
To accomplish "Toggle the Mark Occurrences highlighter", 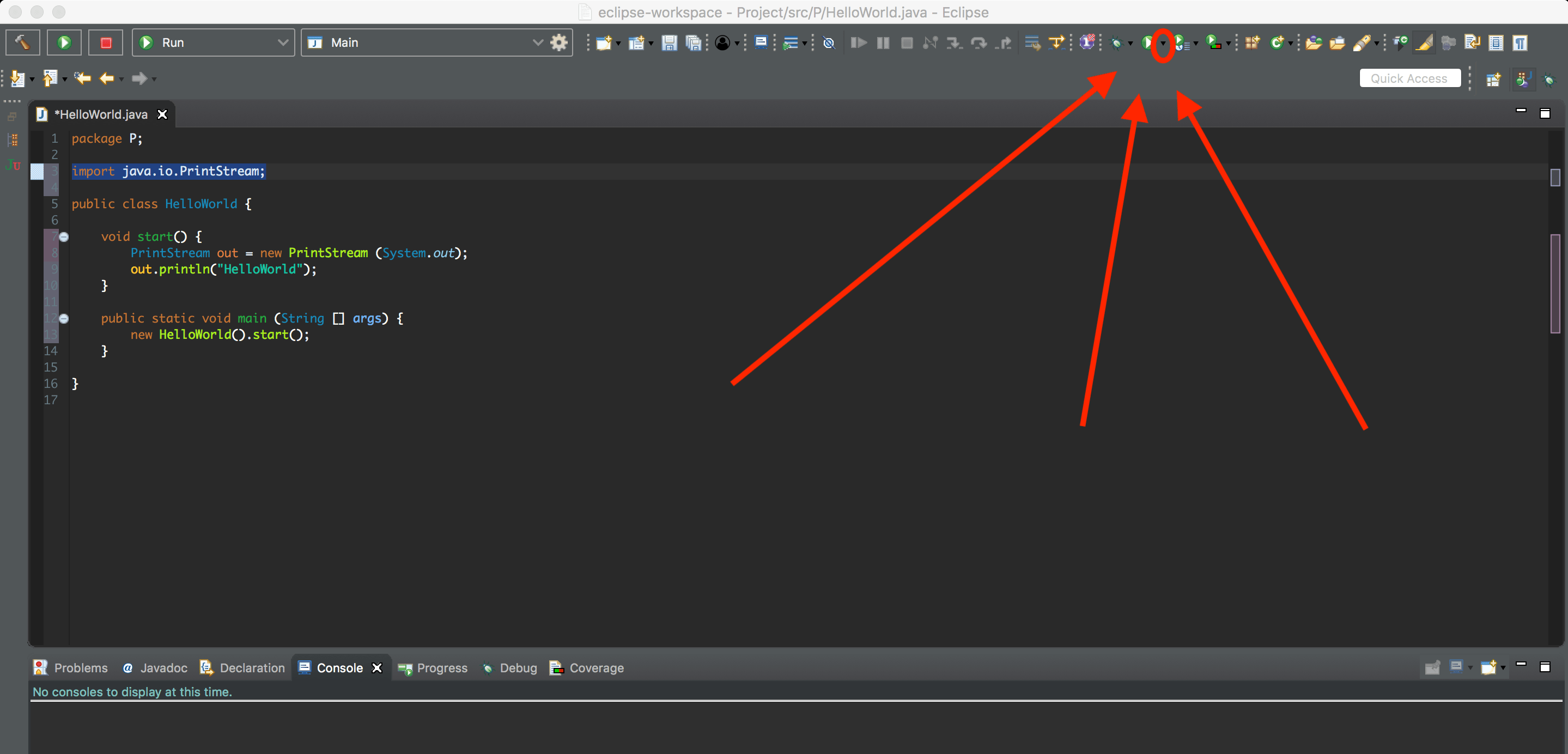I will 1424,42.
